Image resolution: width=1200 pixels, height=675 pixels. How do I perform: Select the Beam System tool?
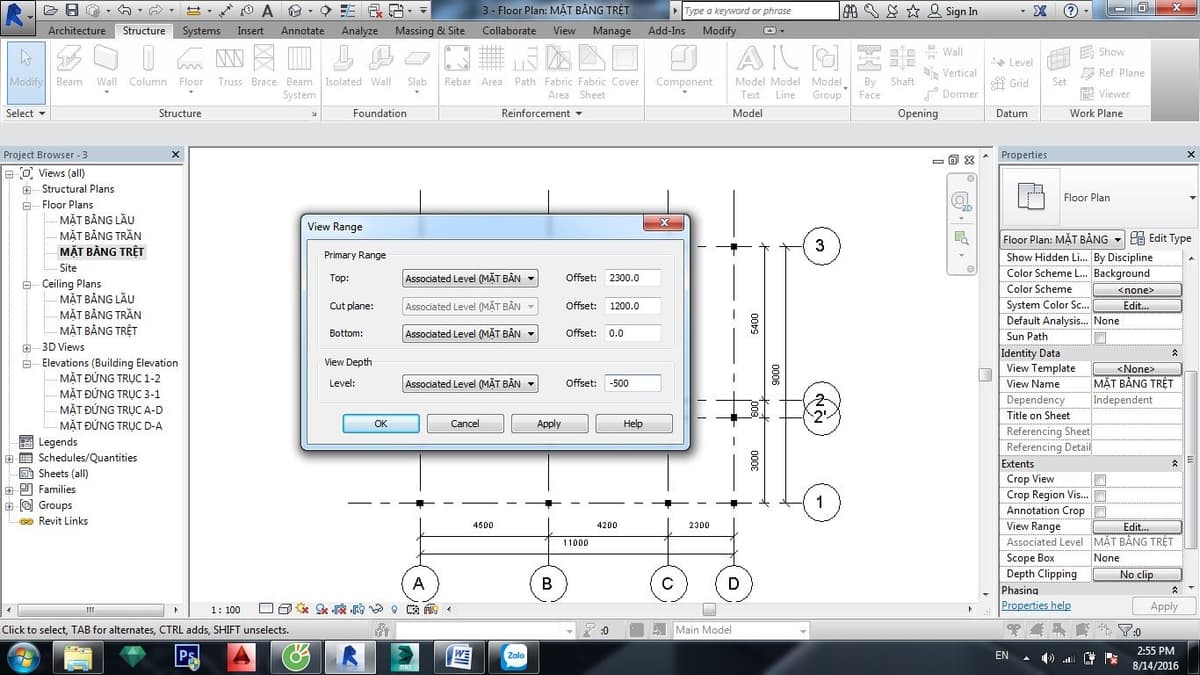(x=299, y=72)
